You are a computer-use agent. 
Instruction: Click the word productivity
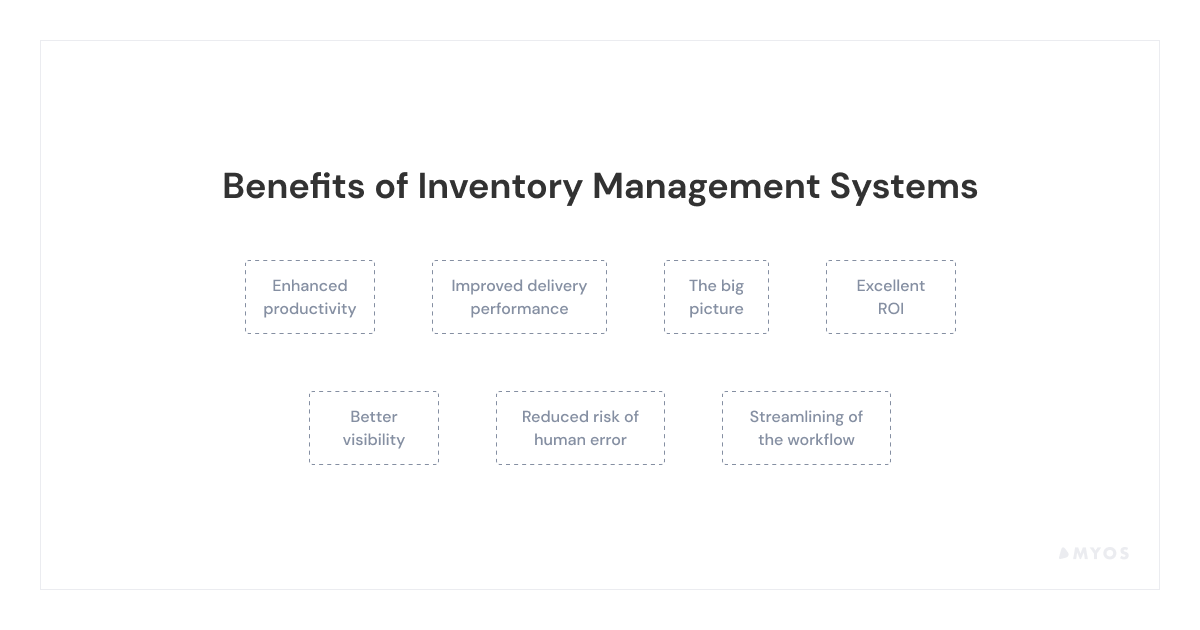point(310,309)
